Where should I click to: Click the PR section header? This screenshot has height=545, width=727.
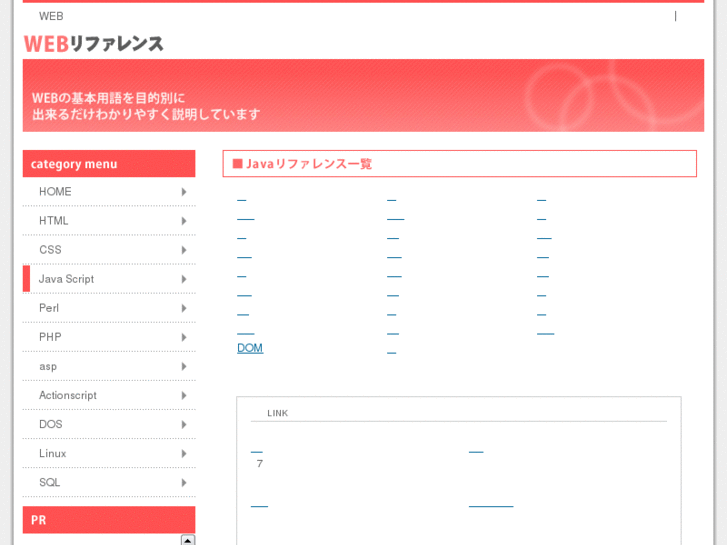pos(109,520)
